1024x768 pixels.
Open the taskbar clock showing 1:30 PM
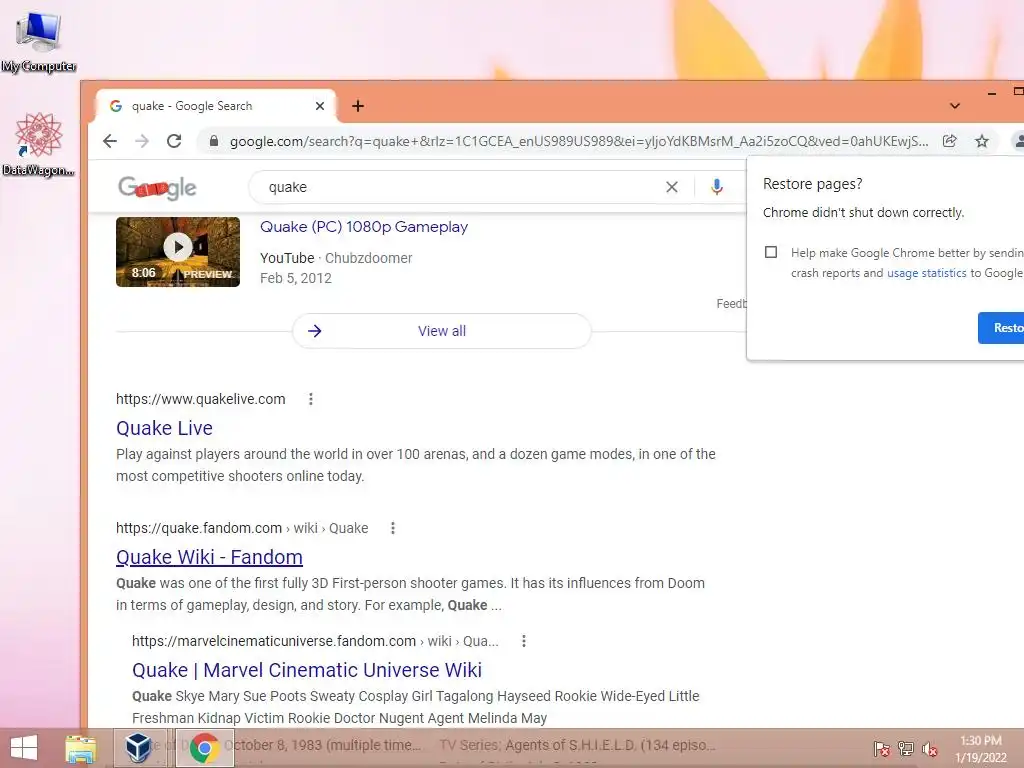pos(981,749)
